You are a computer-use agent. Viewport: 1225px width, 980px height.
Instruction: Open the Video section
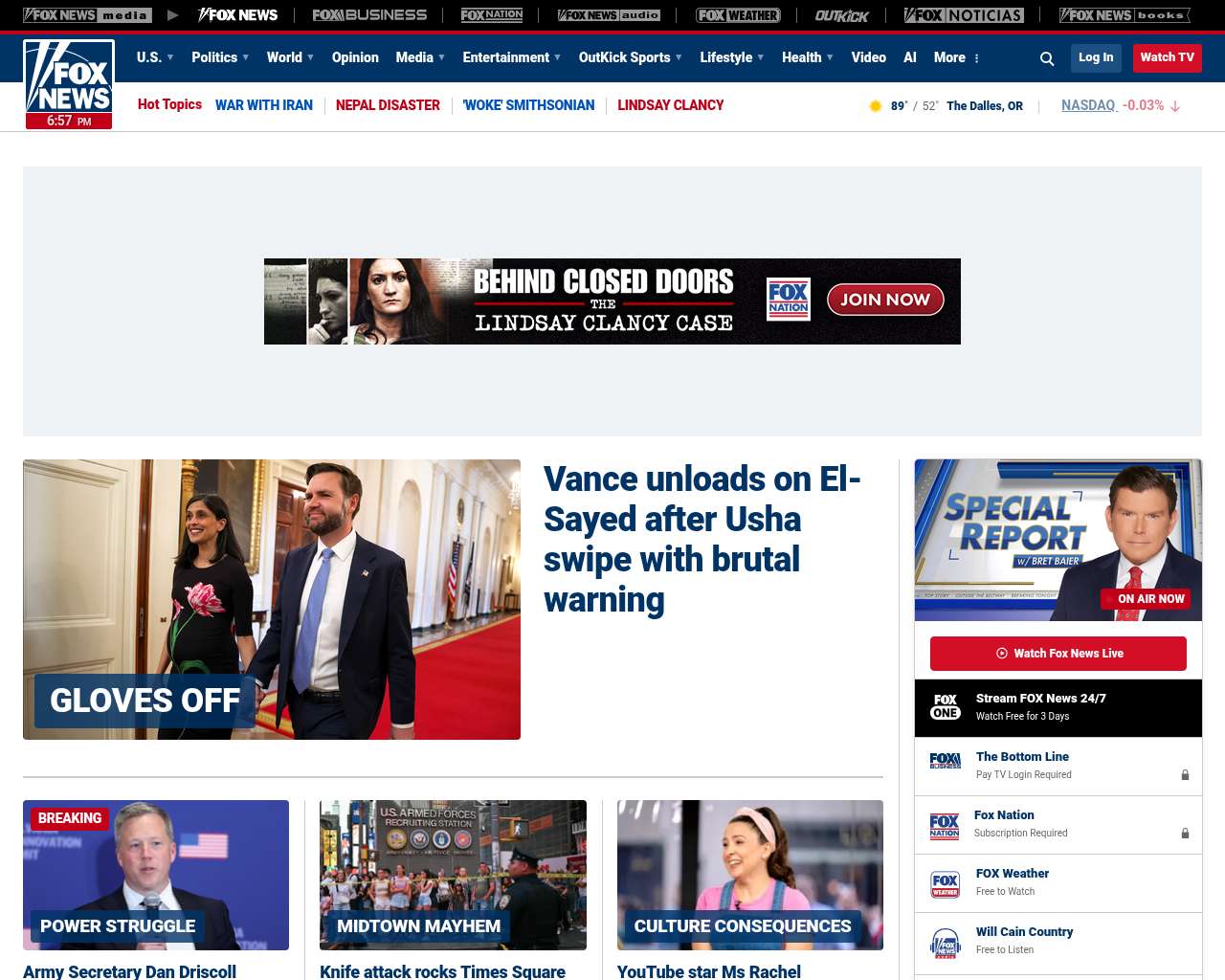tap(868, 57)
